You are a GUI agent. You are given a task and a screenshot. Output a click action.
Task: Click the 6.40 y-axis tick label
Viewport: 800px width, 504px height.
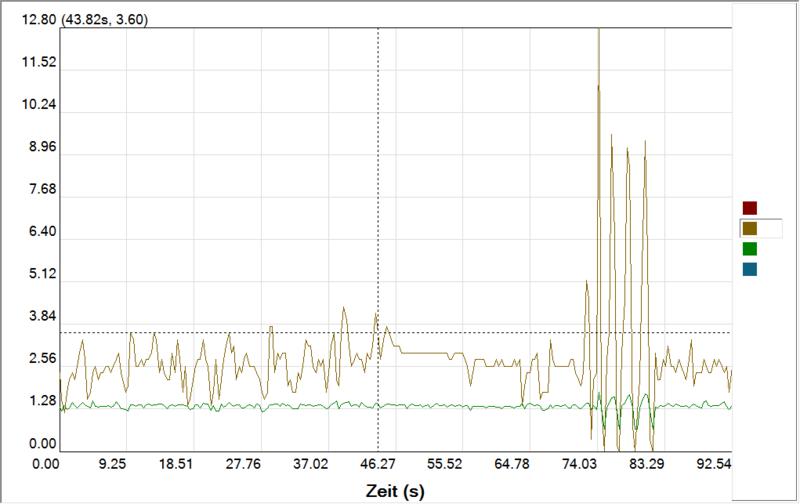click(x=18, y=232)
